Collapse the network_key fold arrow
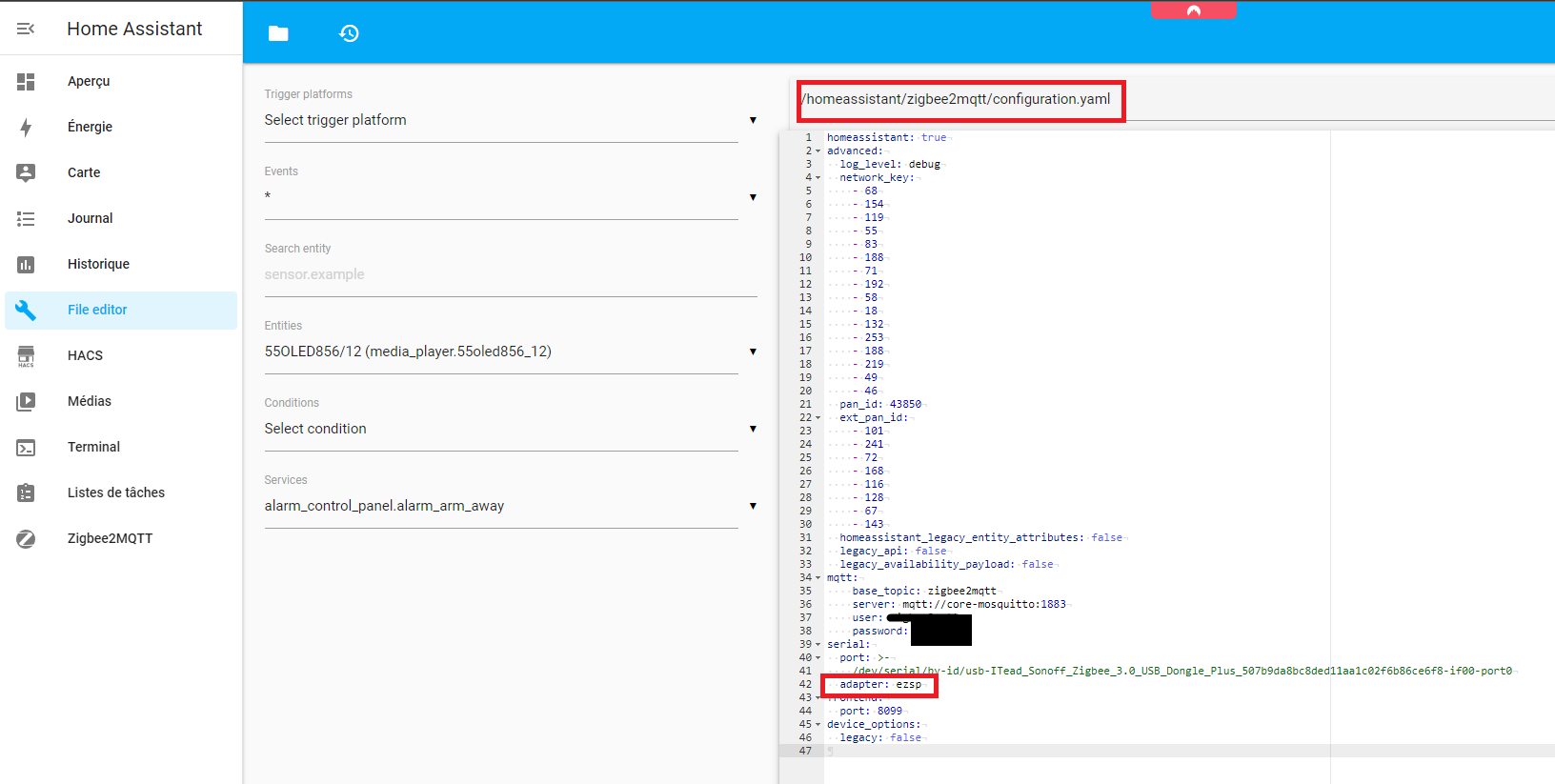The width and height of the screenshot is (1555, 784). tap(818, 178)
